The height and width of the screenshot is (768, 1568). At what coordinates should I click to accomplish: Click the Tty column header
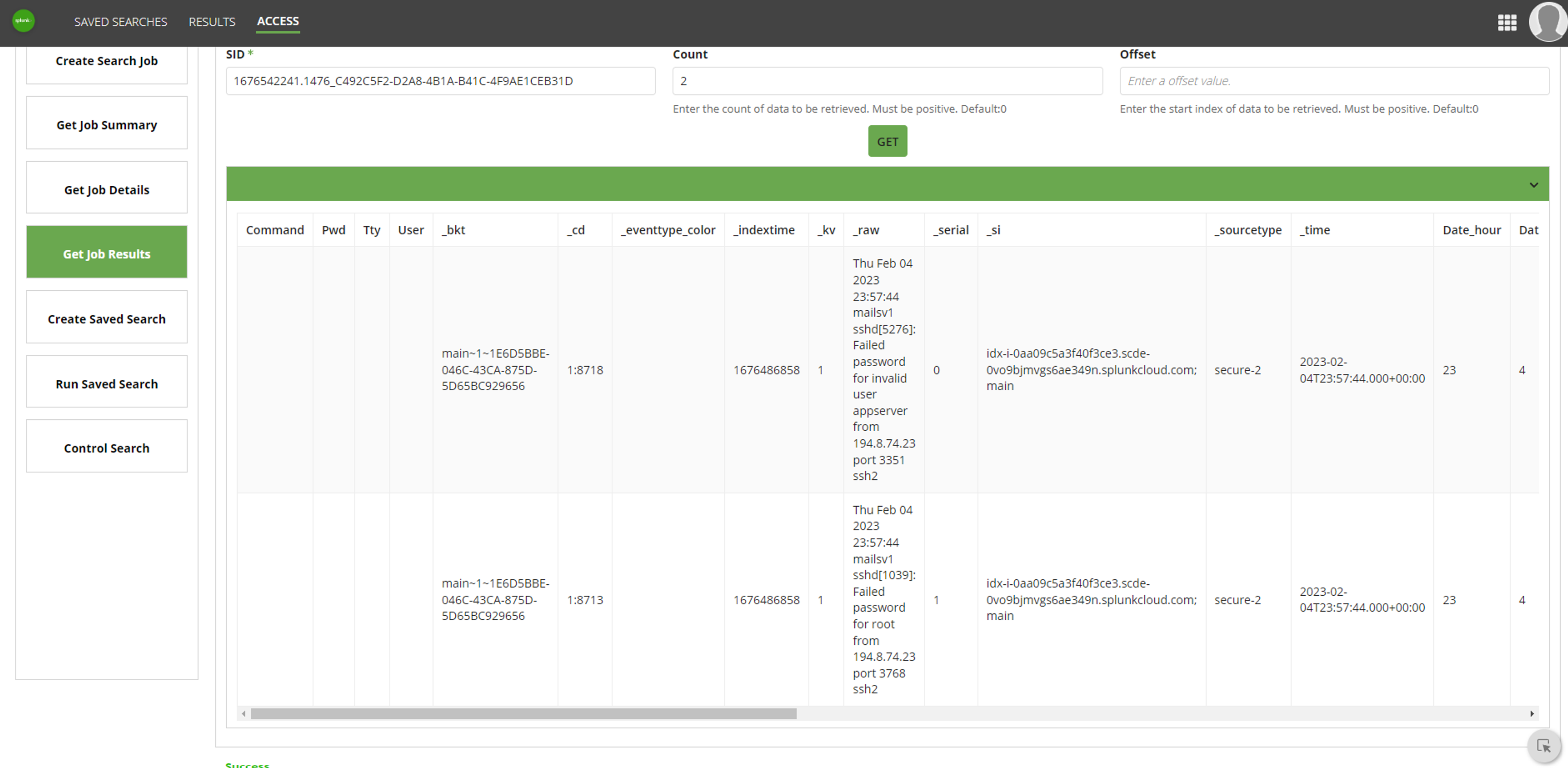(371, 230)
